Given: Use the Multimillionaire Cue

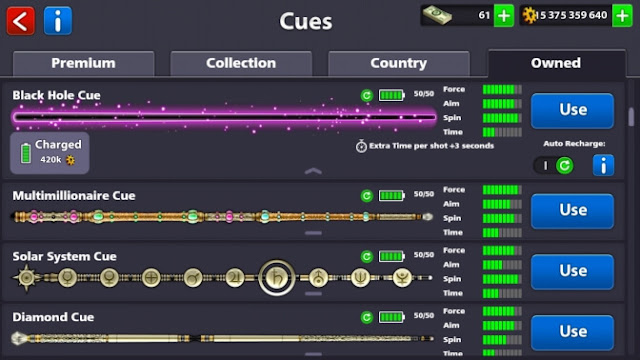Looking at the screenshot, I should pos(572,211).
